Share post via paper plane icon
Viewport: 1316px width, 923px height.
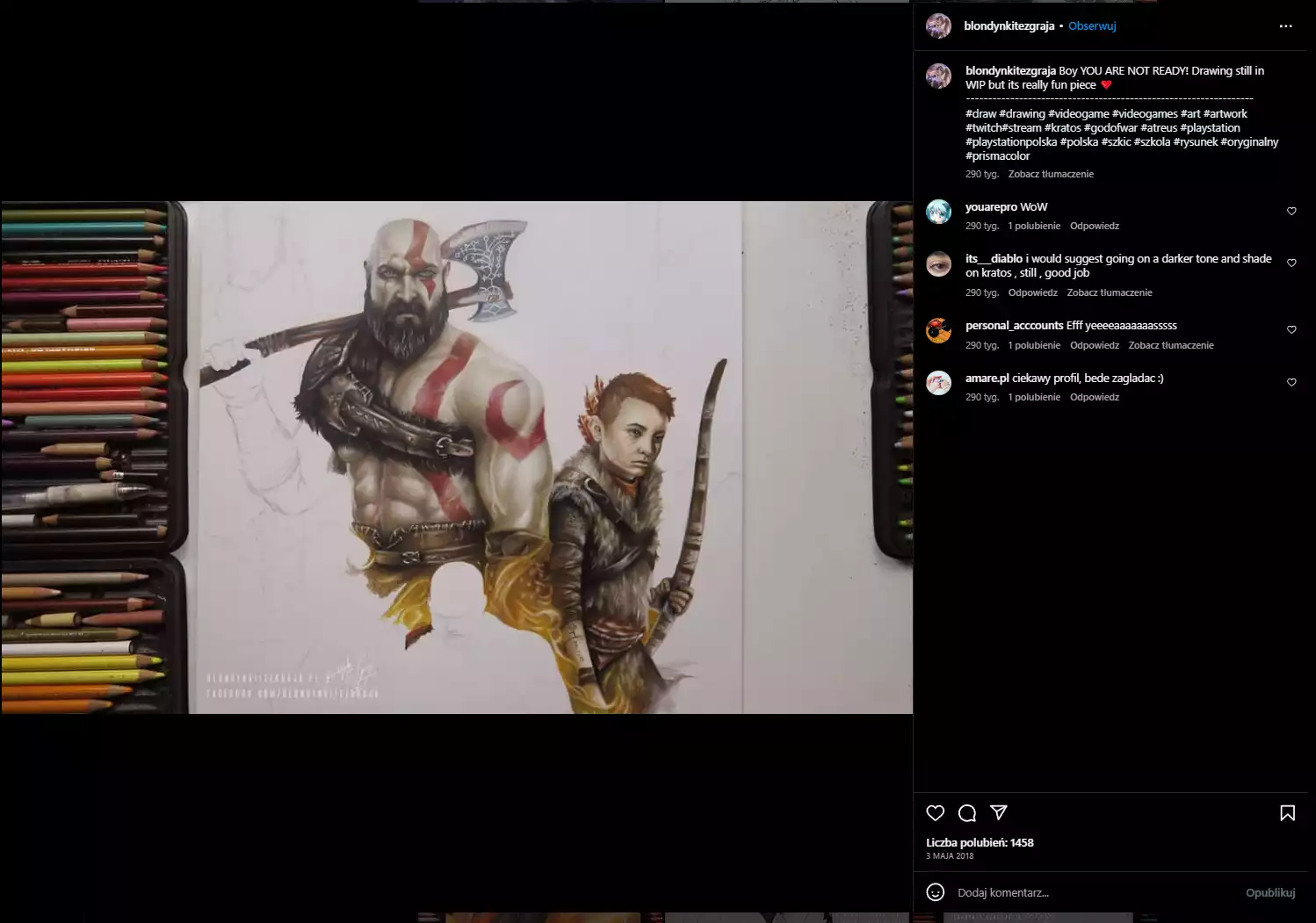999,812
